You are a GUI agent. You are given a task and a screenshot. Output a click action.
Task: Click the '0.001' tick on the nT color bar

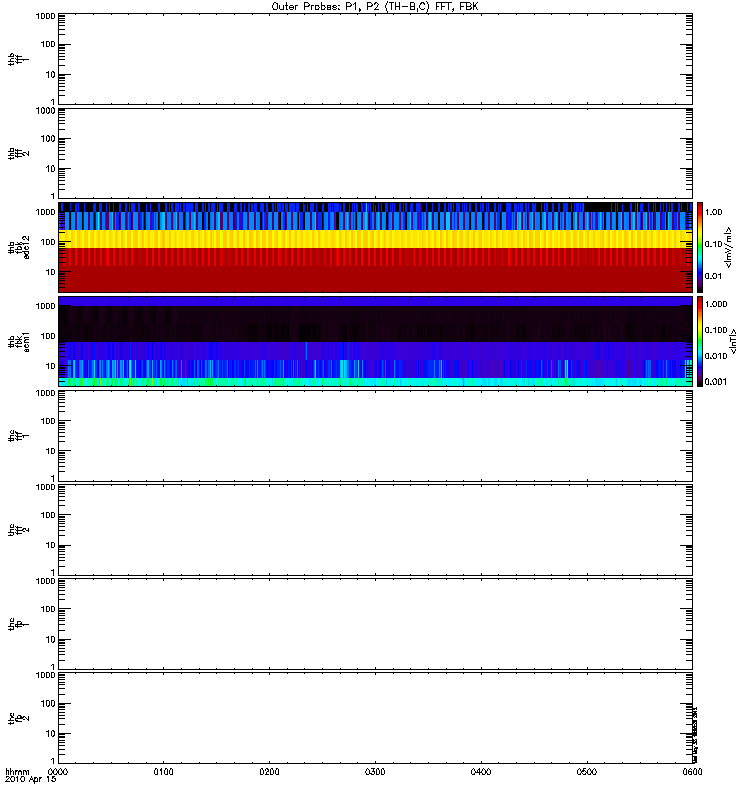[x=716, y=382]
